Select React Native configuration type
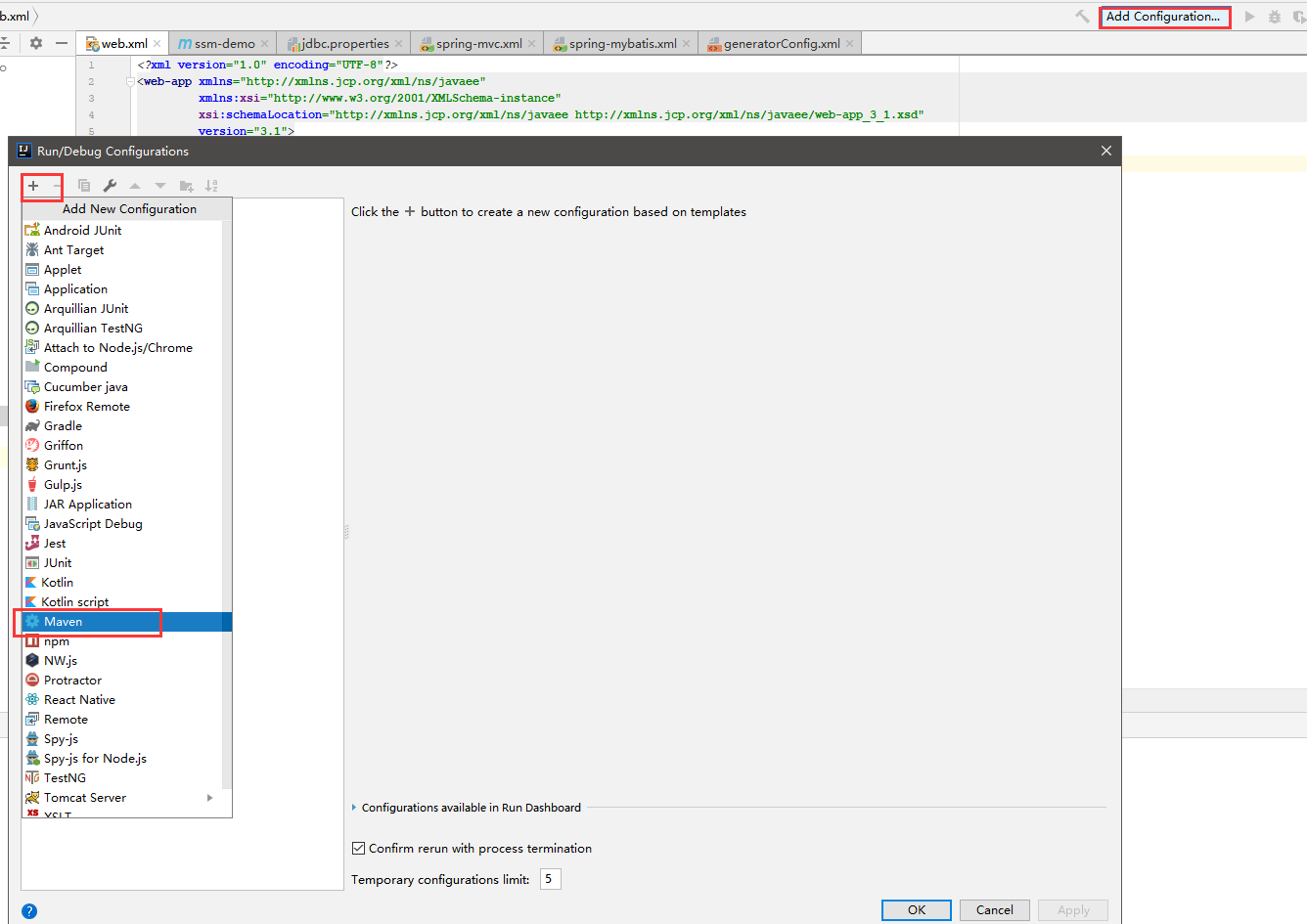 coord(122,700)
